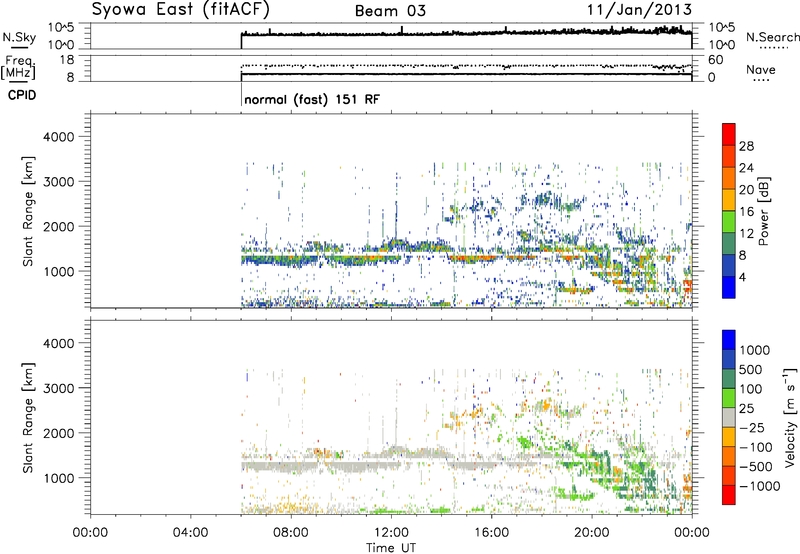Screen dimensions: 800x554
Task: Click the Velocity colorbar segment between 500 and 1000
Action: (729, 359)
